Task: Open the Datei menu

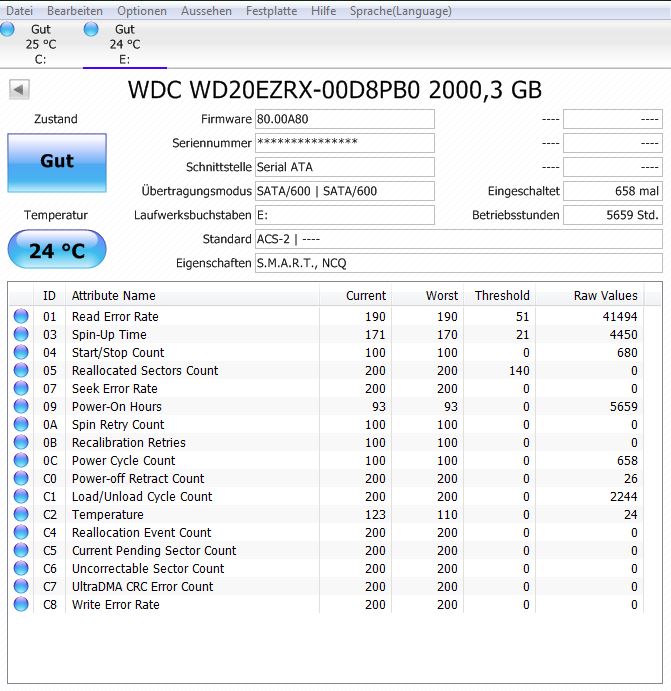Action: click(x=19, y=11)
